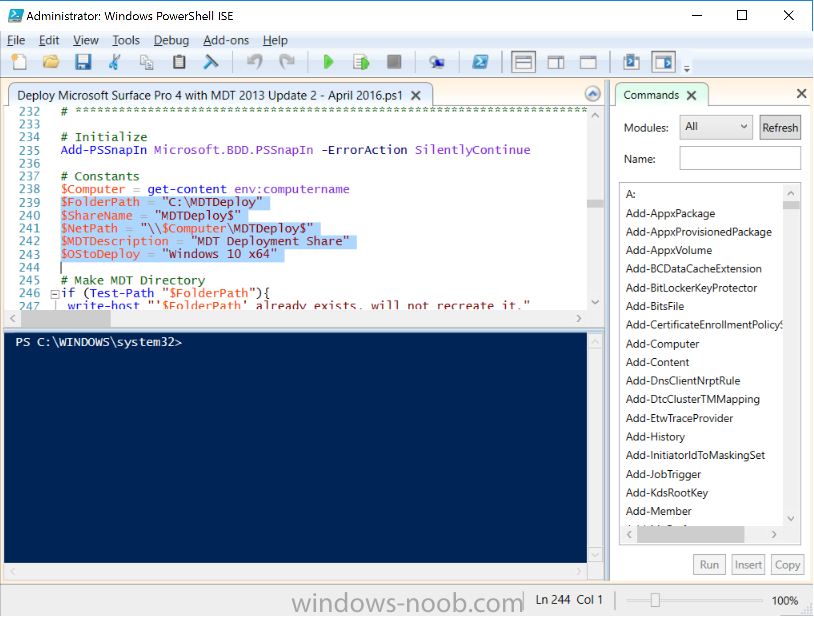The width and height of the screenshot is (814, 618).
Task: Clear the console pane with the toolbar icon
Action: (211, 62)
